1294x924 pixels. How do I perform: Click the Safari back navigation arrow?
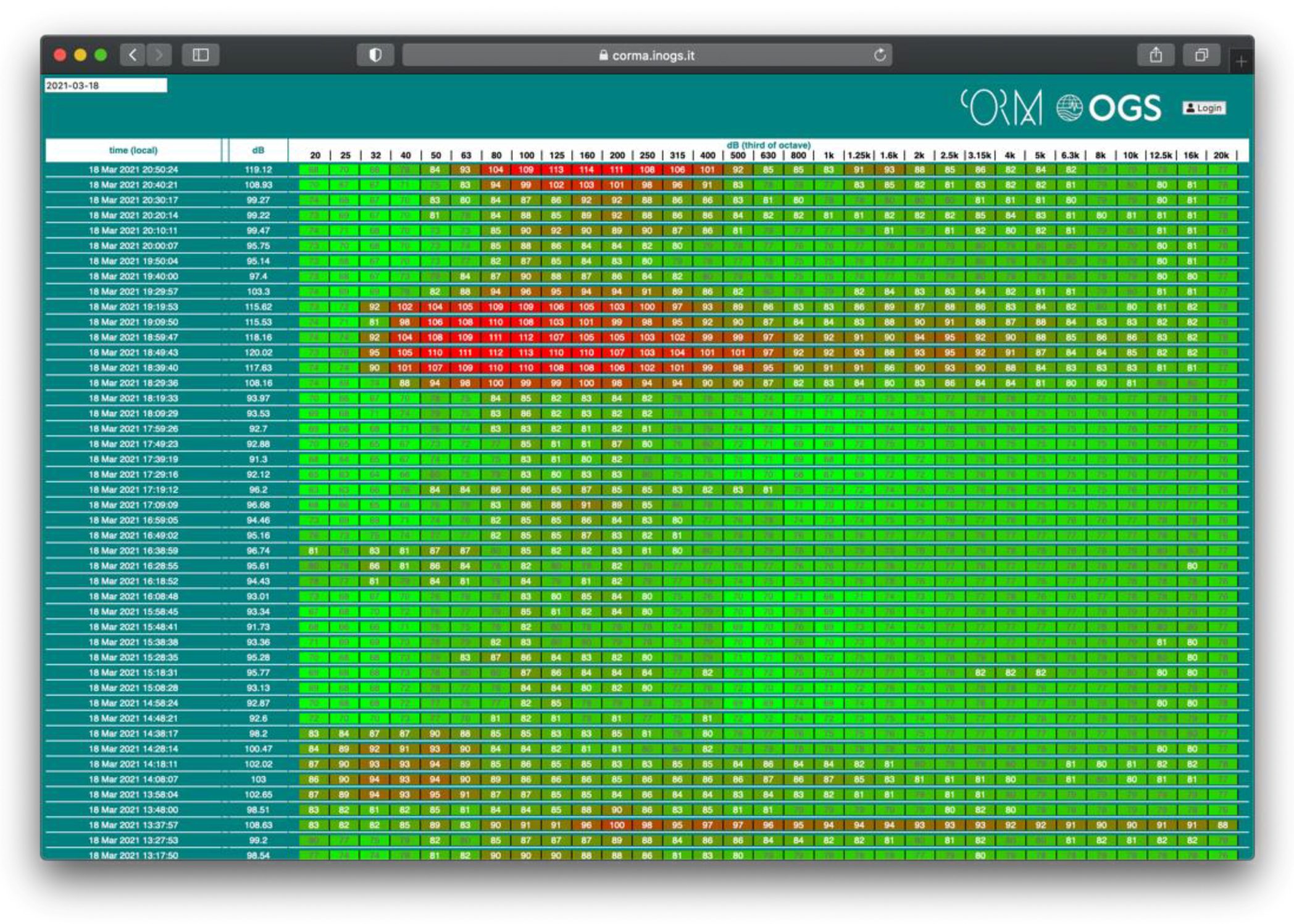[x=133, y=55]
